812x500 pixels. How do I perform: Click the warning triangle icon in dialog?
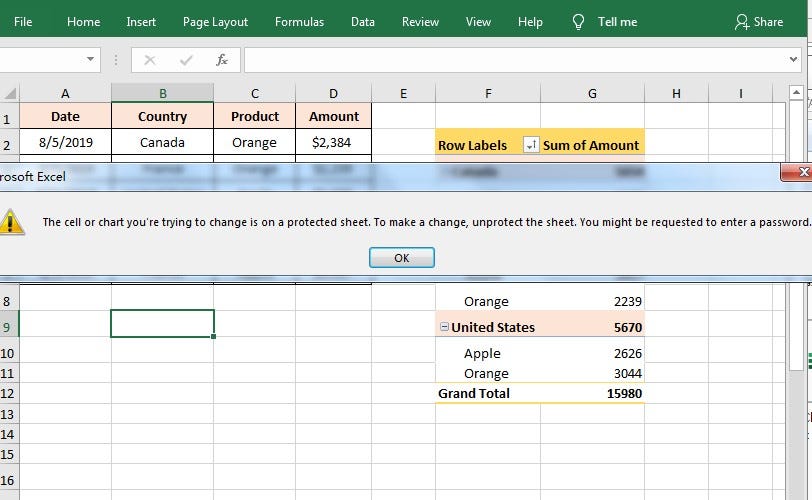click(x=11, y=222)
